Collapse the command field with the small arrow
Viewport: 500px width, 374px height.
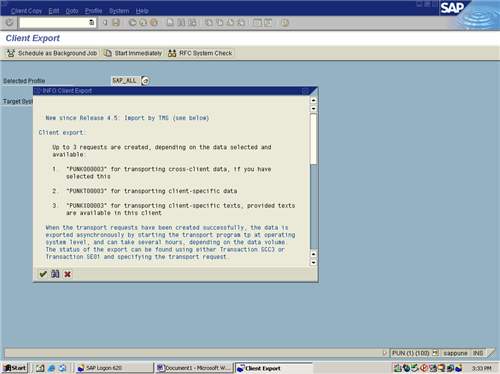[x=105, y=23]
